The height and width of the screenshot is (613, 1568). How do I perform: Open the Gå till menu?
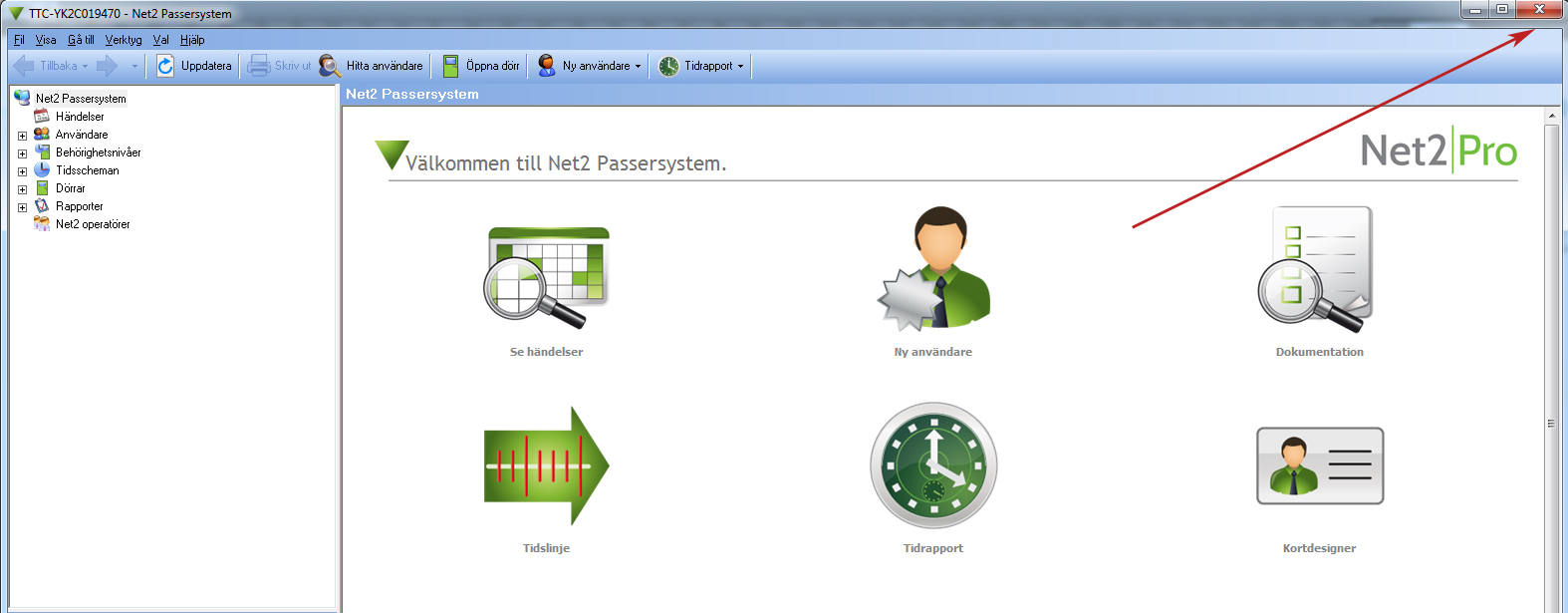coord(81,40)
